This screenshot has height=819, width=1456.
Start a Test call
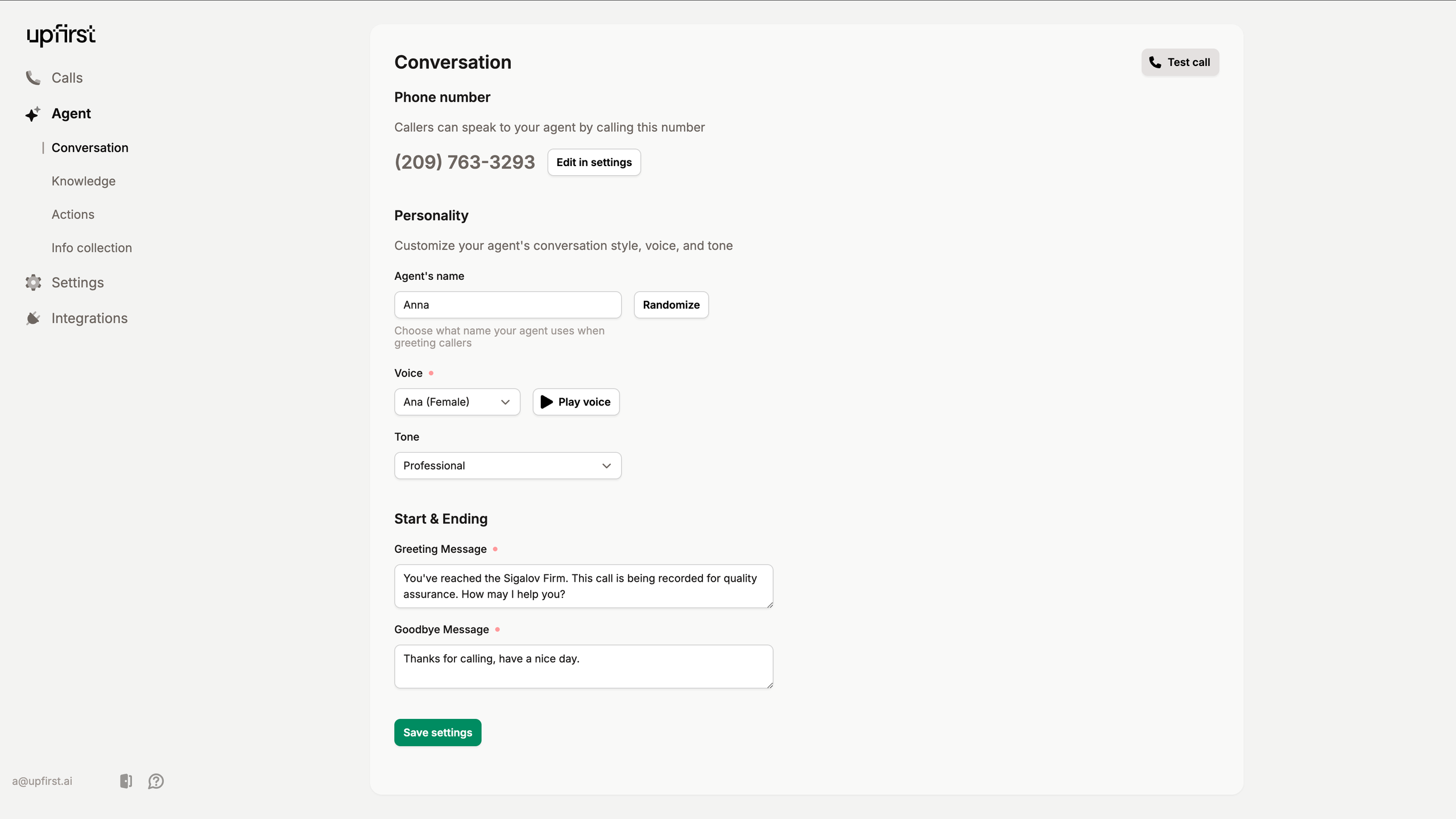click(x=1180, y=63)
